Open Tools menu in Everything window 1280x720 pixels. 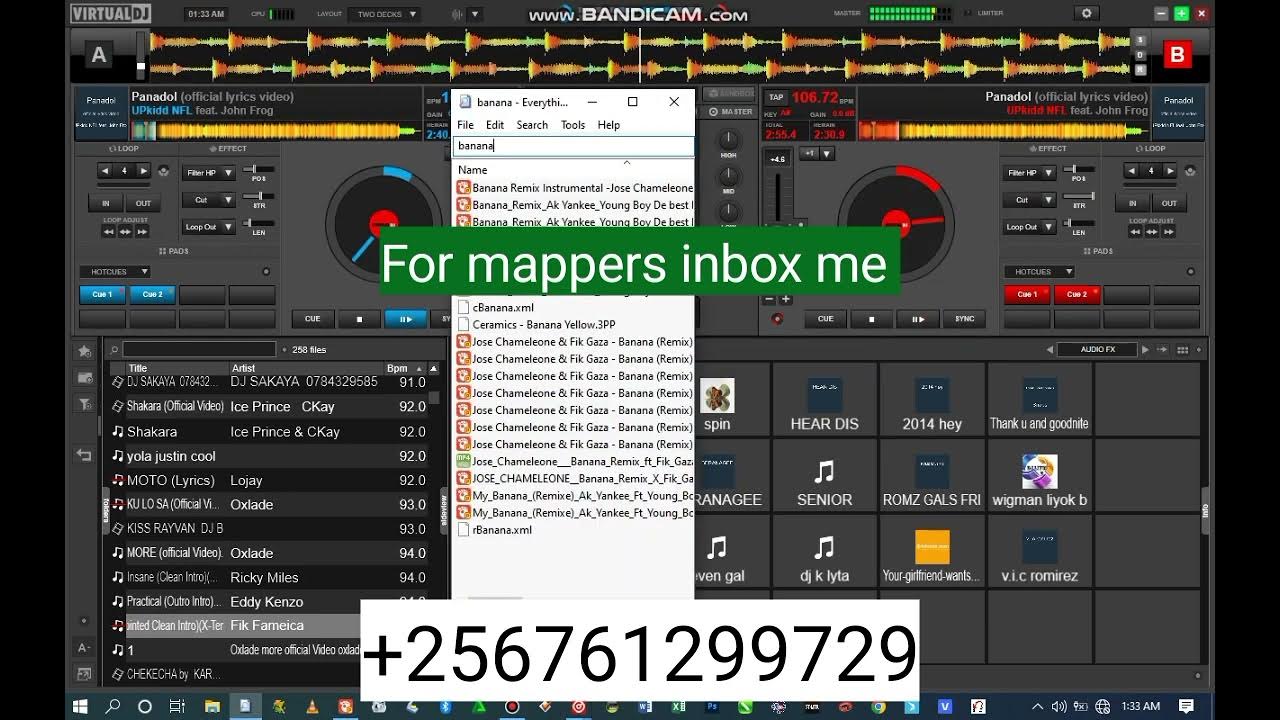pyautogui.click(x=573, y=125)
